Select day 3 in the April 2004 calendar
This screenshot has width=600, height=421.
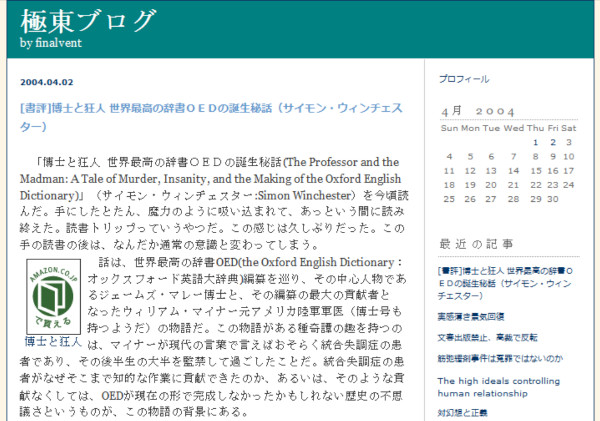569,142
